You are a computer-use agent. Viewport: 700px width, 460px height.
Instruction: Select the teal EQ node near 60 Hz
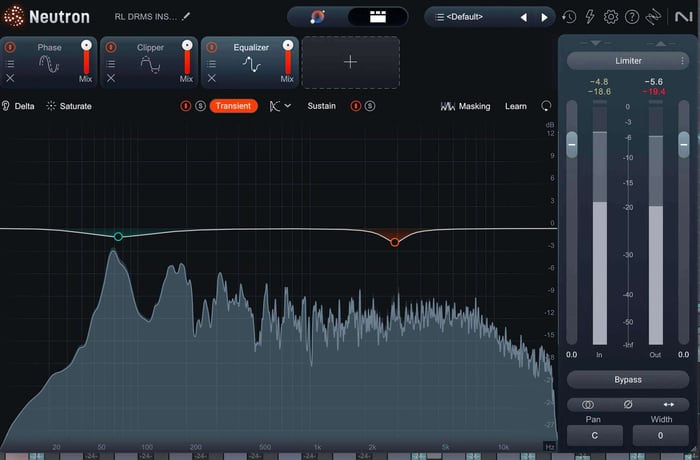[118, 236]
